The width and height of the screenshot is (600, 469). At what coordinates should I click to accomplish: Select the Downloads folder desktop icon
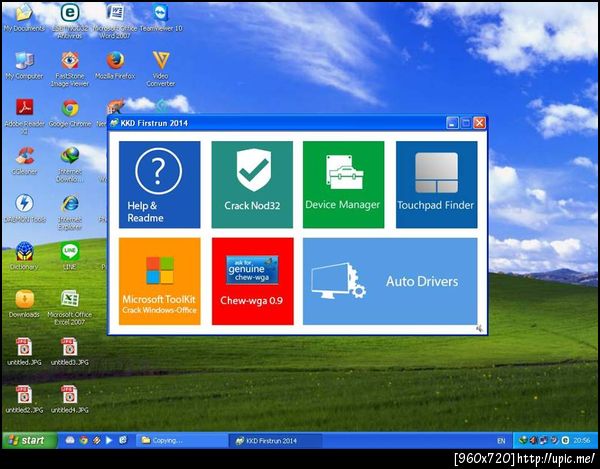pos(24,304)
